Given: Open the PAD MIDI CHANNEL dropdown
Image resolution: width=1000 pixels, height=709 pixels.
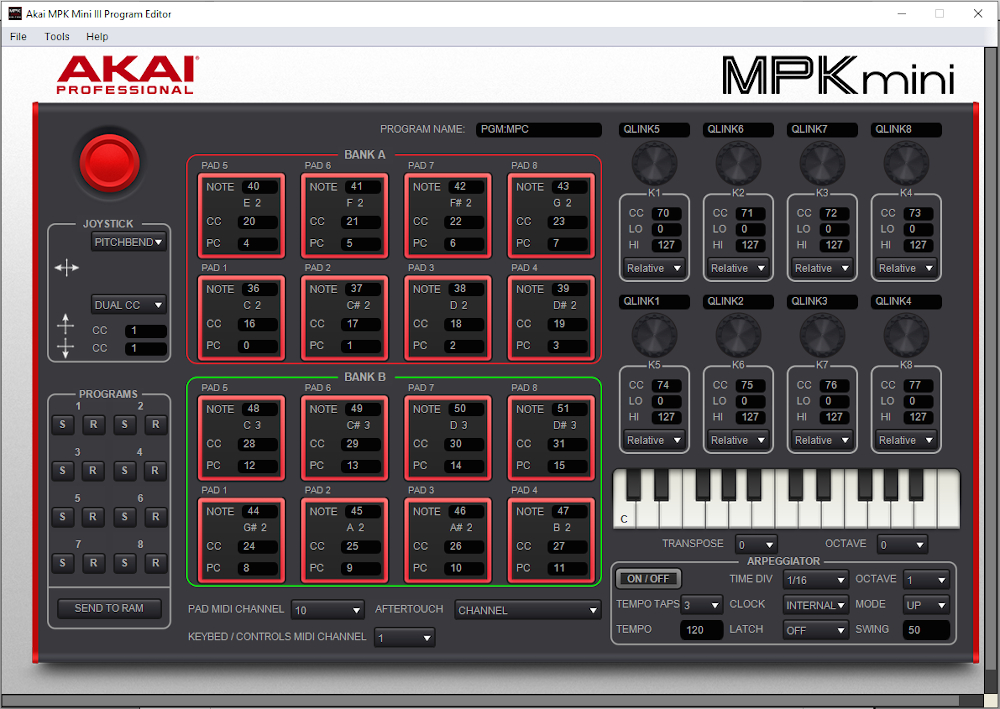Looking at the screenshot, I should pos(328,610).
